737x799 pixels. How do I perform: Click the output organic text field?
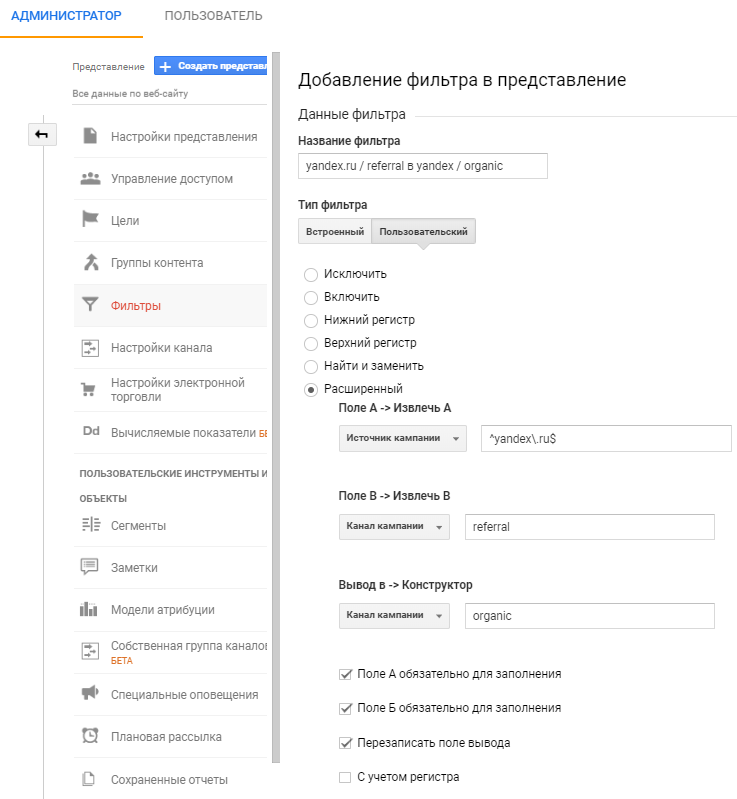[x=590, y=616]
